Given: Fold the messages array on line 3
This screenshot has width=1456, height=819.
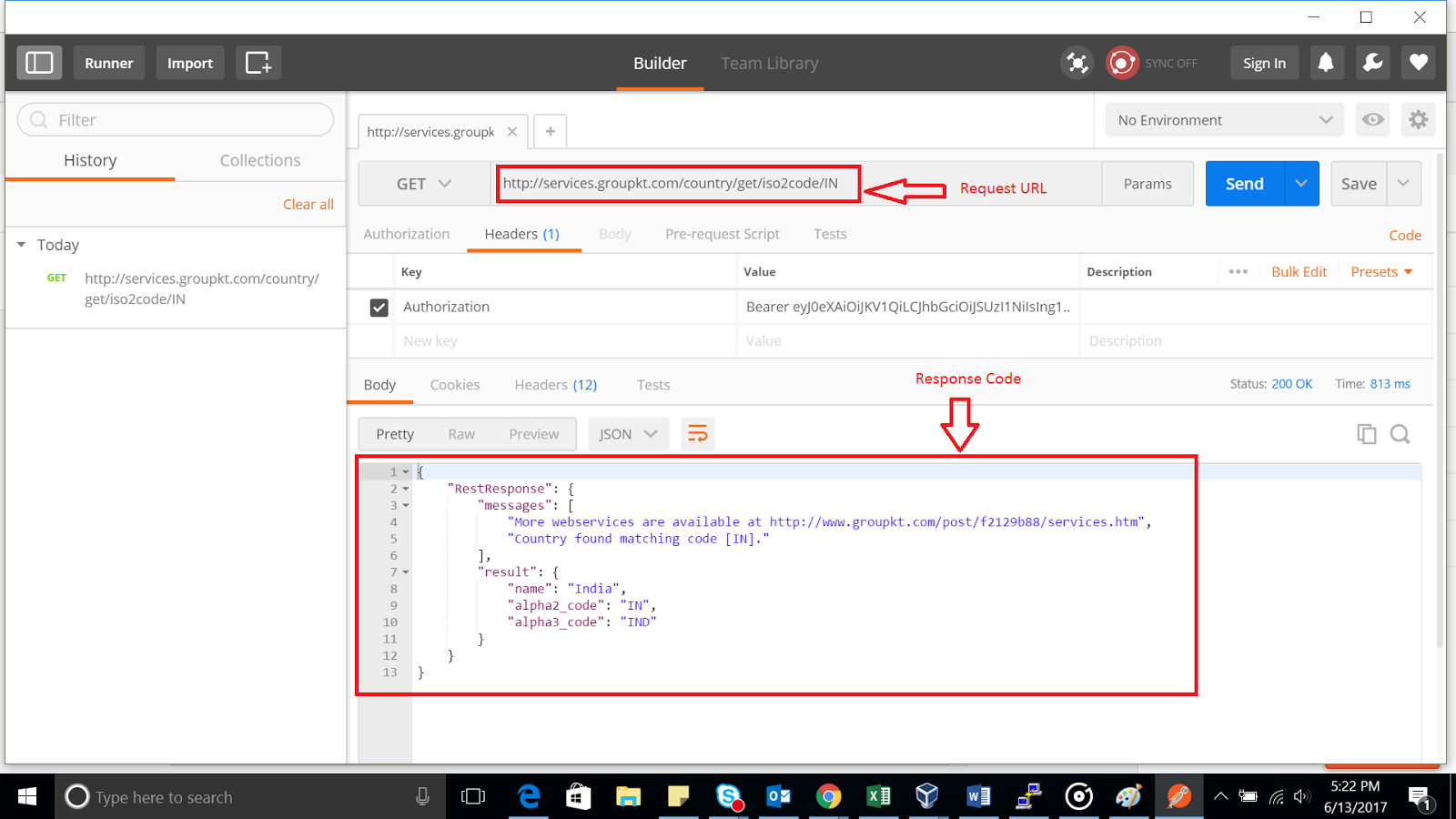Looking at the screenshot, I should pyautogui.click(x=406, y=505).
